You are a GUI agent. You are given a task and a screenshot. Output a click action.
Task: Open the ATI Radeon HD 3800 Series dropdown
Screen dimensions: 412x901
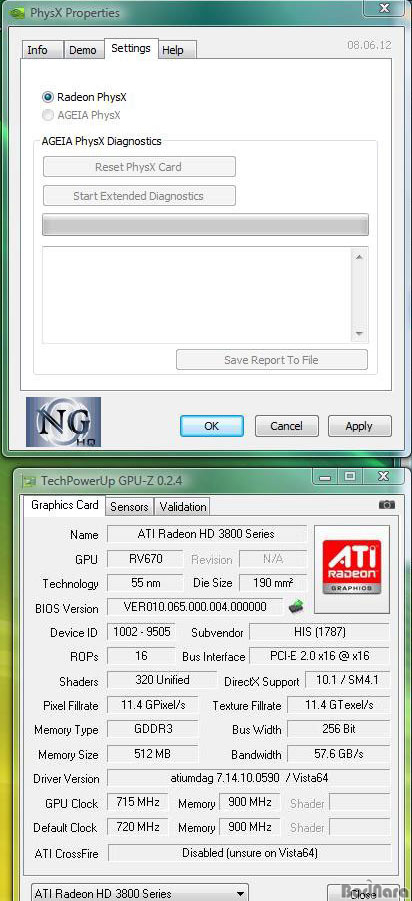140,894
